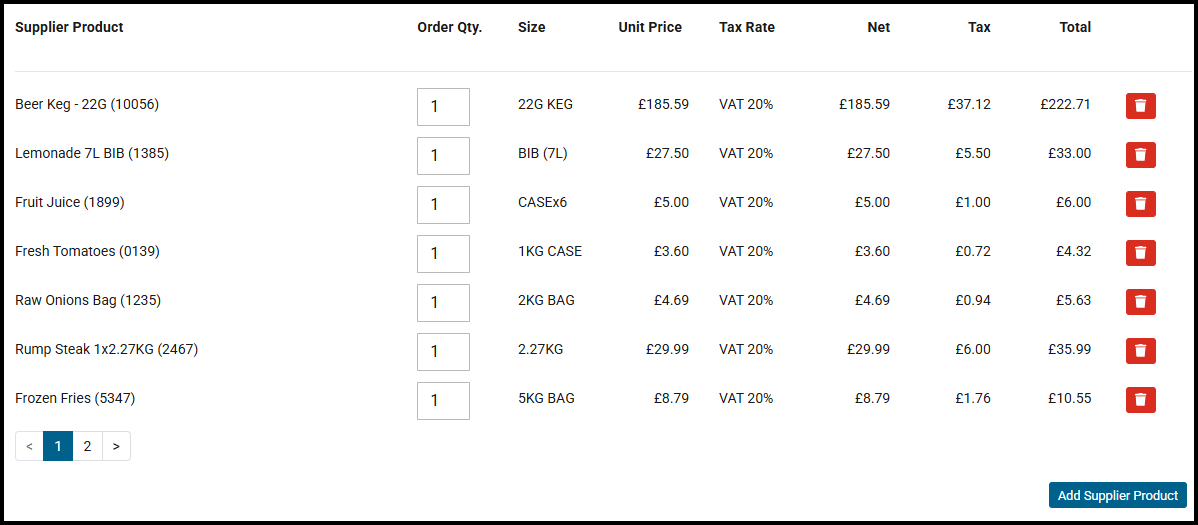The image size is (1198, 525).
Task: Click the Supplier Product column header
Action: pos(70,28)
